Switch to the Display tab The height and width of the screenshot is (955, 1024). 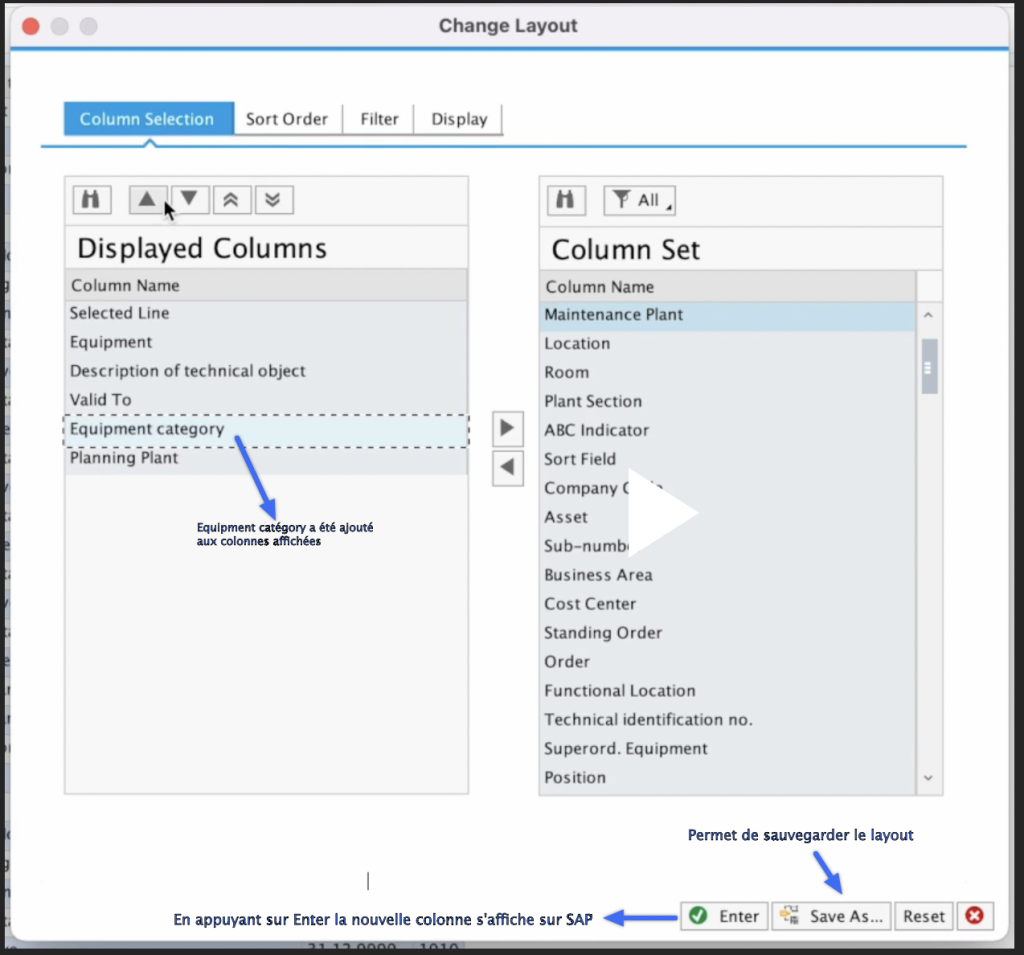coord(459,119)
